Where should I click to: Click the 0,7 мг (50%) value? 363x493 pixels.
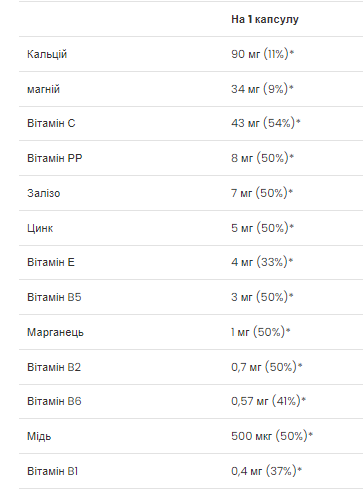(267, 367)
